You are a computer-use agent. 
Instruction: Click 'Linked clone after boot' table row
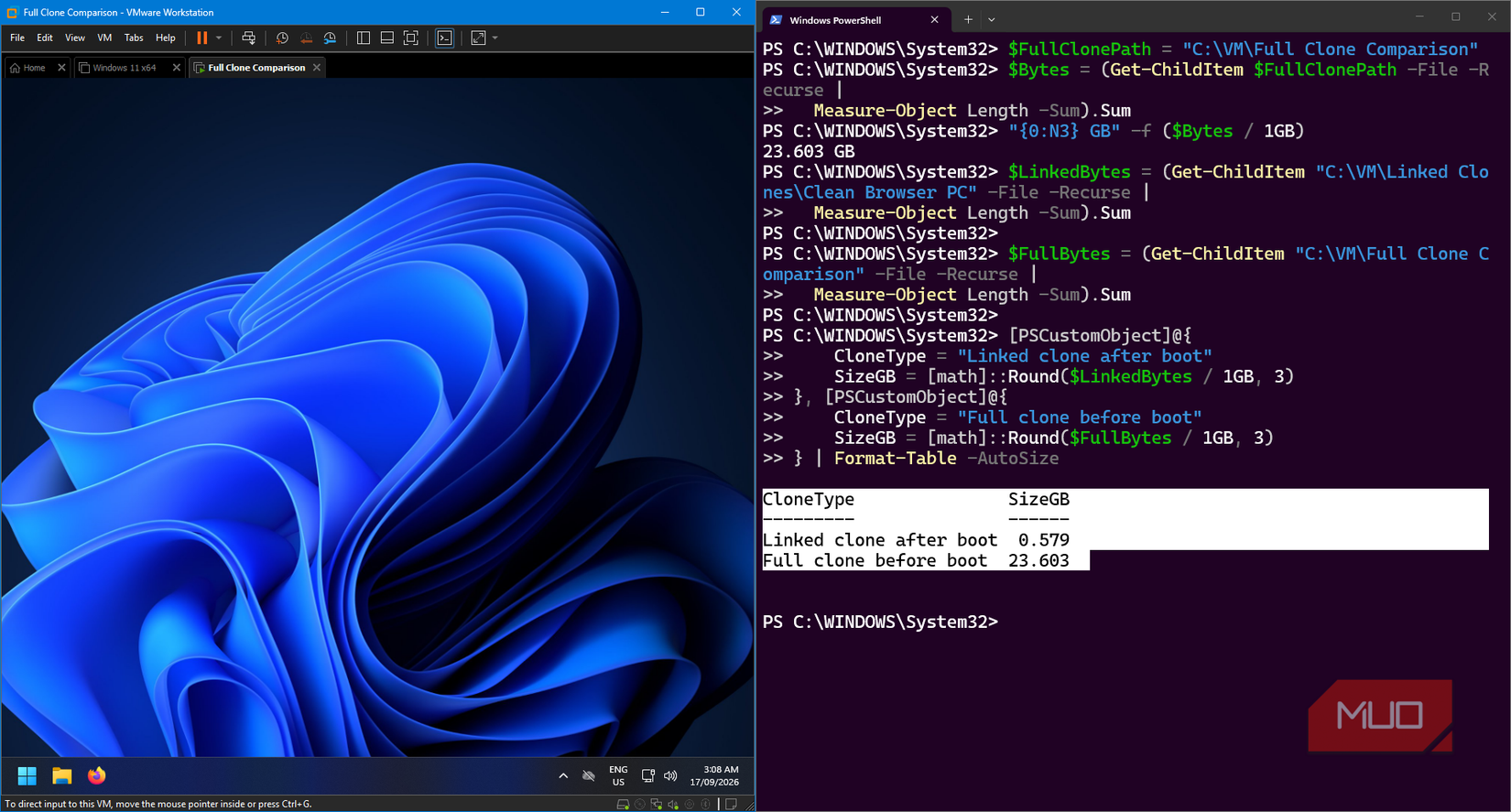point(916,540)
